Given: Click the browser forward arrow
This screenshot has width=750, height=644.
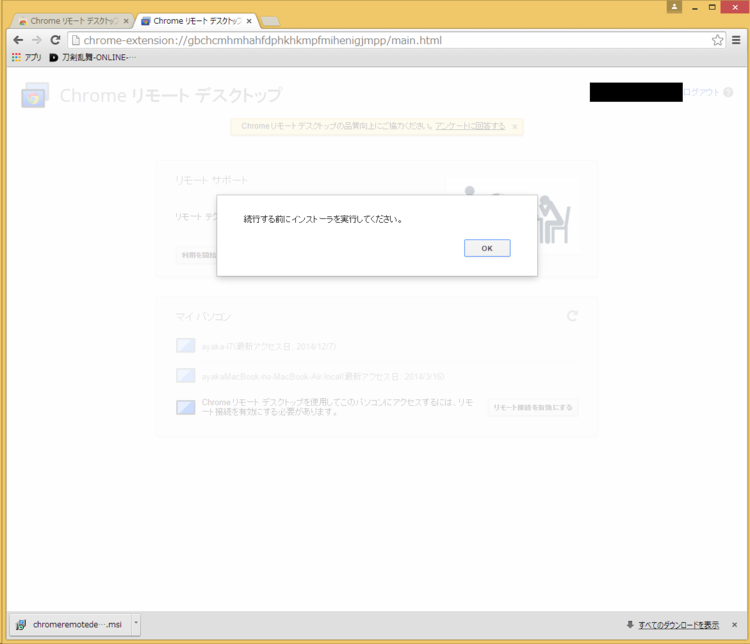Looking at the screenshot, I should (37, 40).
